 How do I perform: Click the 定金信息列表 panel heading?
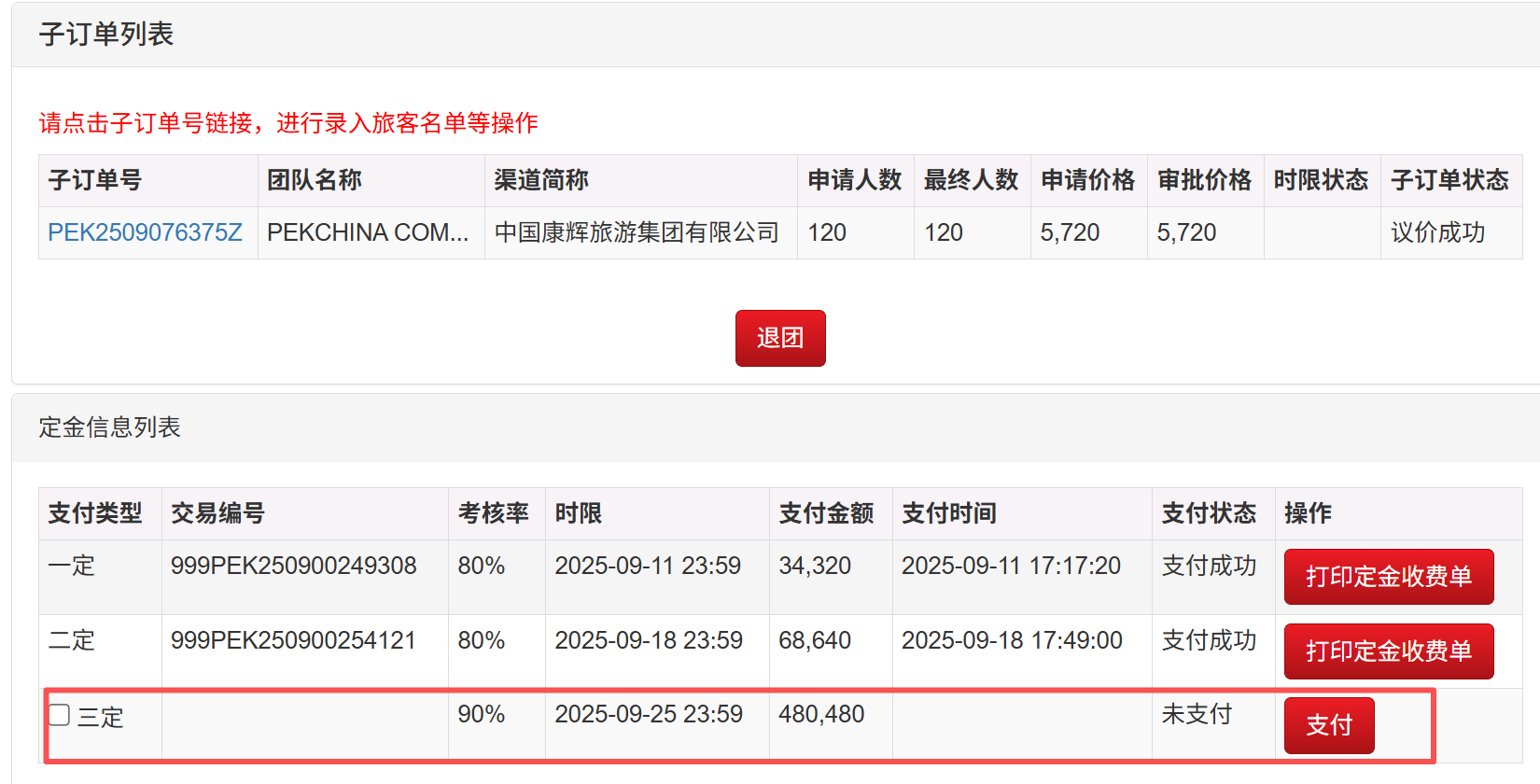[x=109, y=427]
